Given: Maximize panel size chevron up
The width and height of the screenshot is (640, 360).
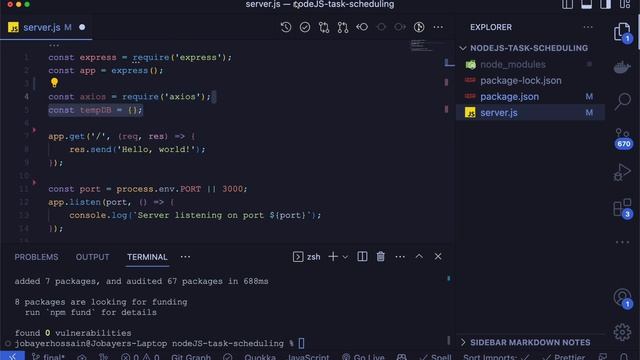Looking at the screenshot, I should click(x=419, y=256).
